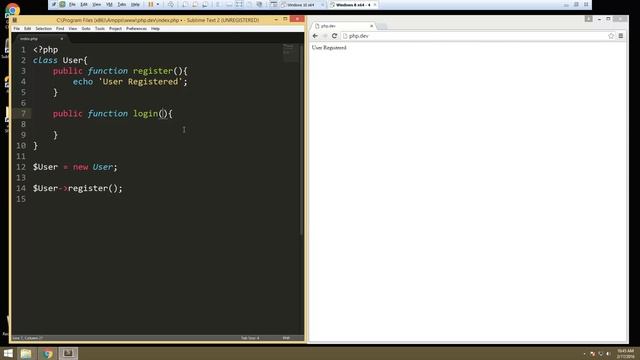Click the Chrome address bar showing php.dev
640x360 pixels.
[x=478, y=36]
